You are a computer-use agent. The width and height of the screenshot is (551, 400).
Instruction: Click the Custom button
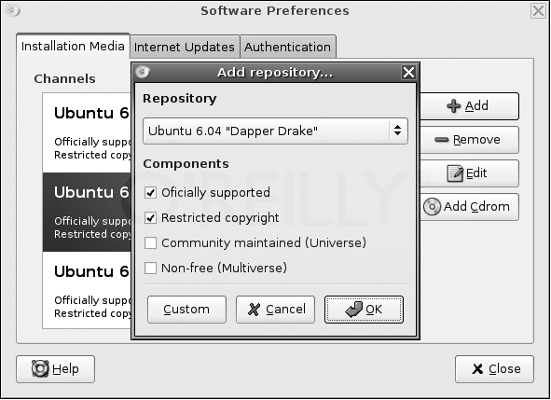[x=187, y=309]
